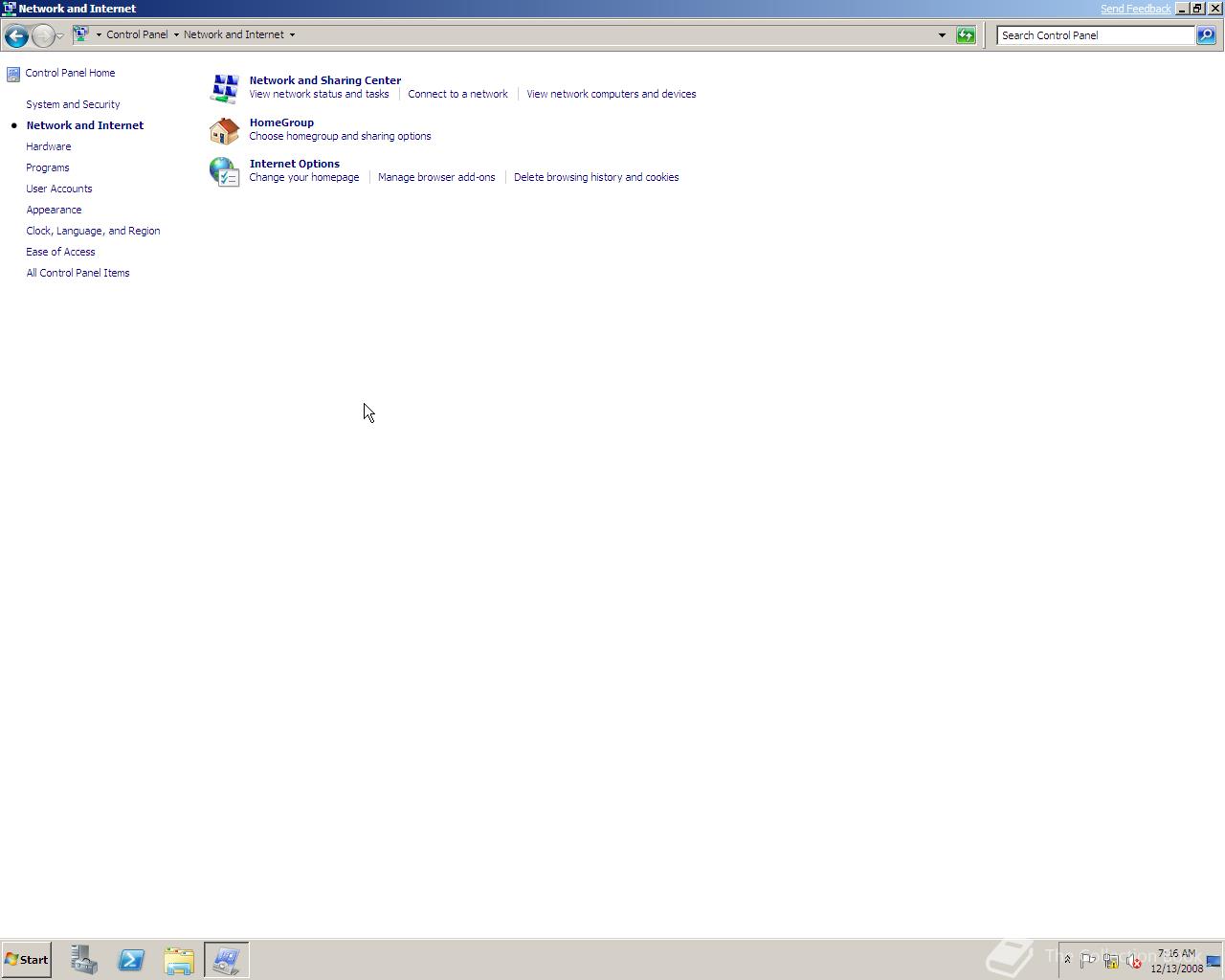Open Clock, Language, and Region
This screenshot has width=1225, height=980.
click(93, 231)
